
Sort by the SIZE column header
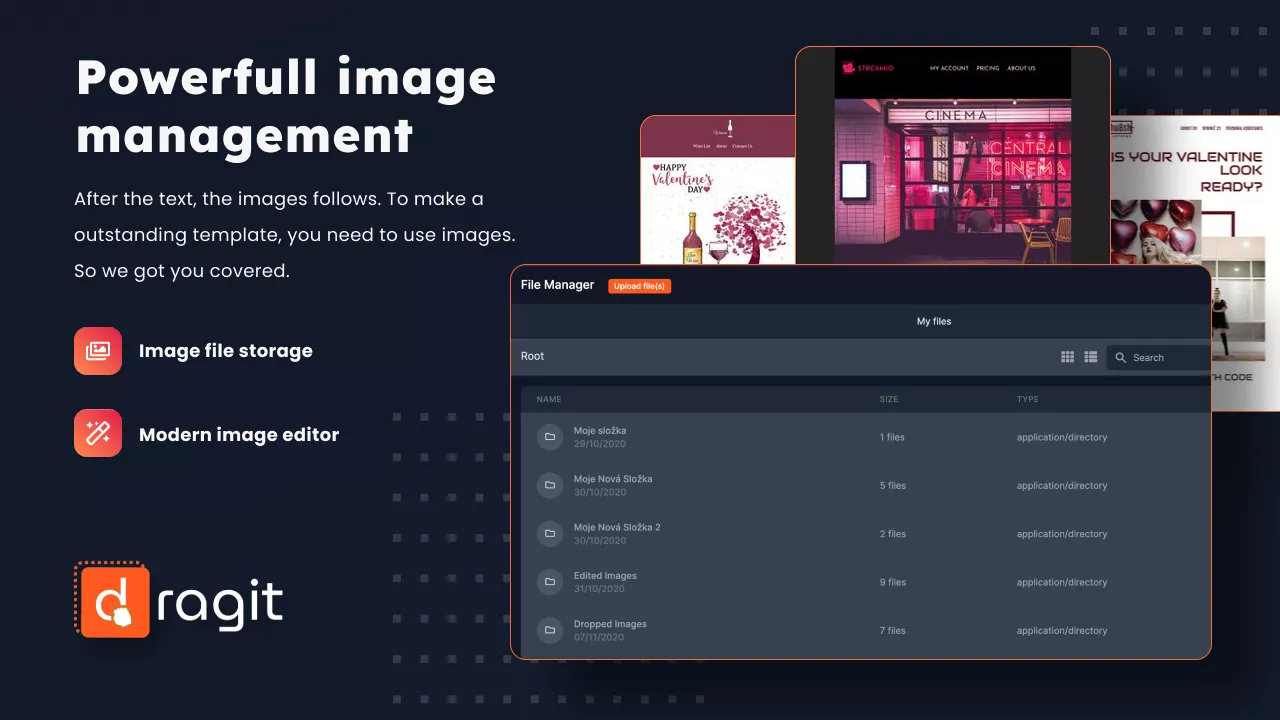(x=889, y=399)
